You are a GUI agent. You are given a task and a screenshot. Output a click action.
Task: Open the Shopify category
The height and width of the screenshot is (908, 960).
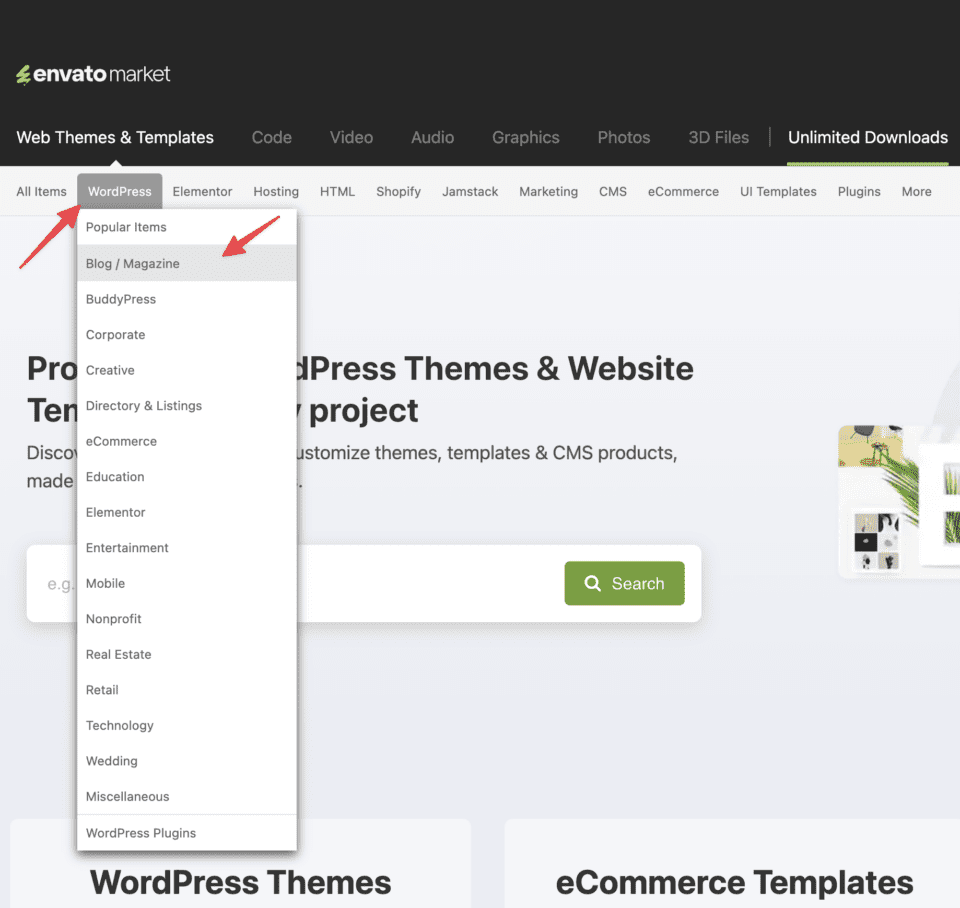398,192
